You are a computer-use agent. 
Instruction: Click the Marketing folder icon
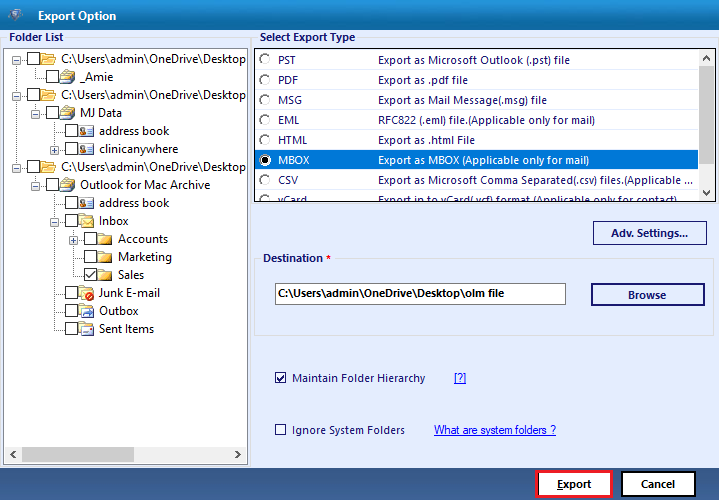coord(105,256)
